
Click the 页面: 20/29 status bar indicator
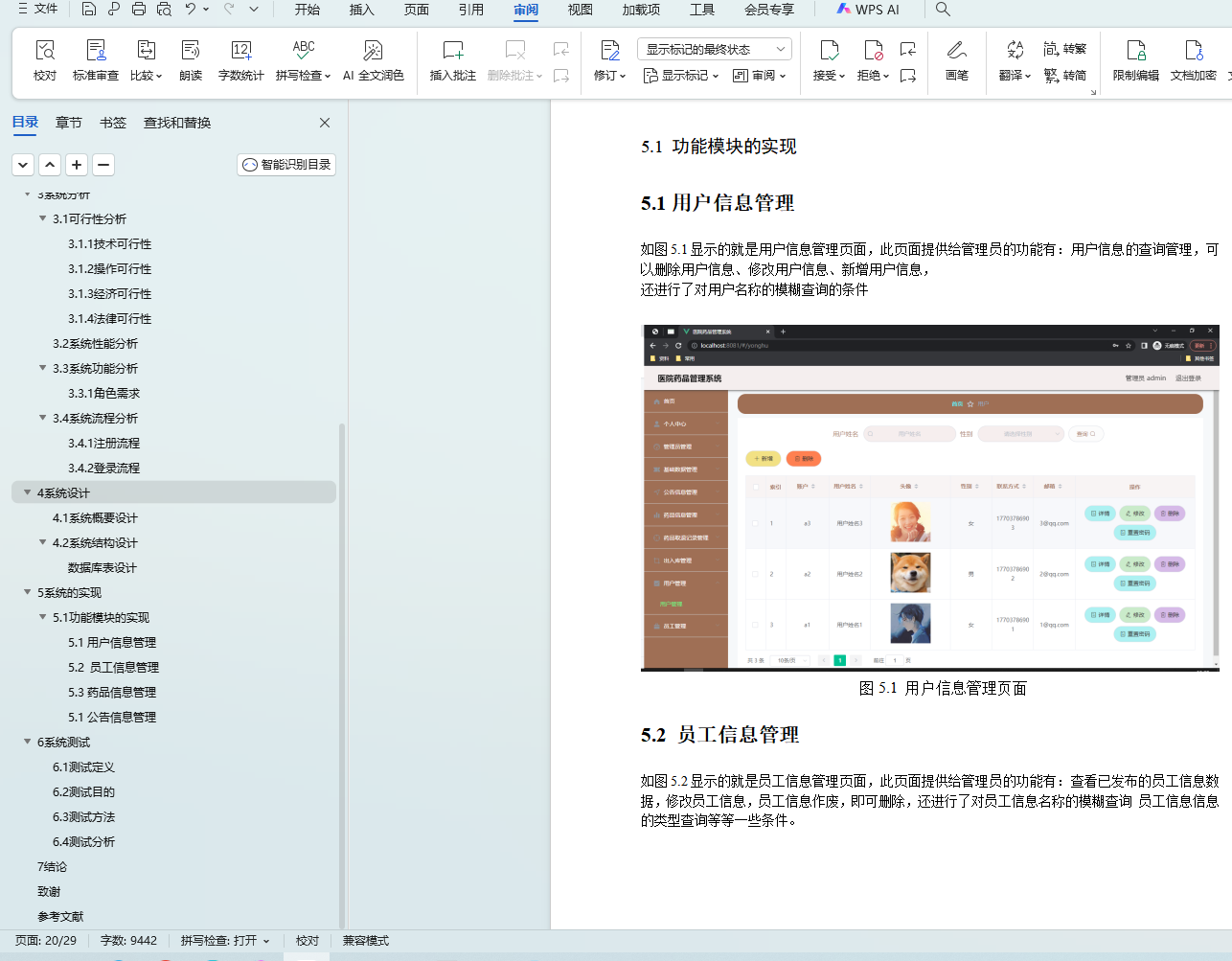(x=46, y=941)
